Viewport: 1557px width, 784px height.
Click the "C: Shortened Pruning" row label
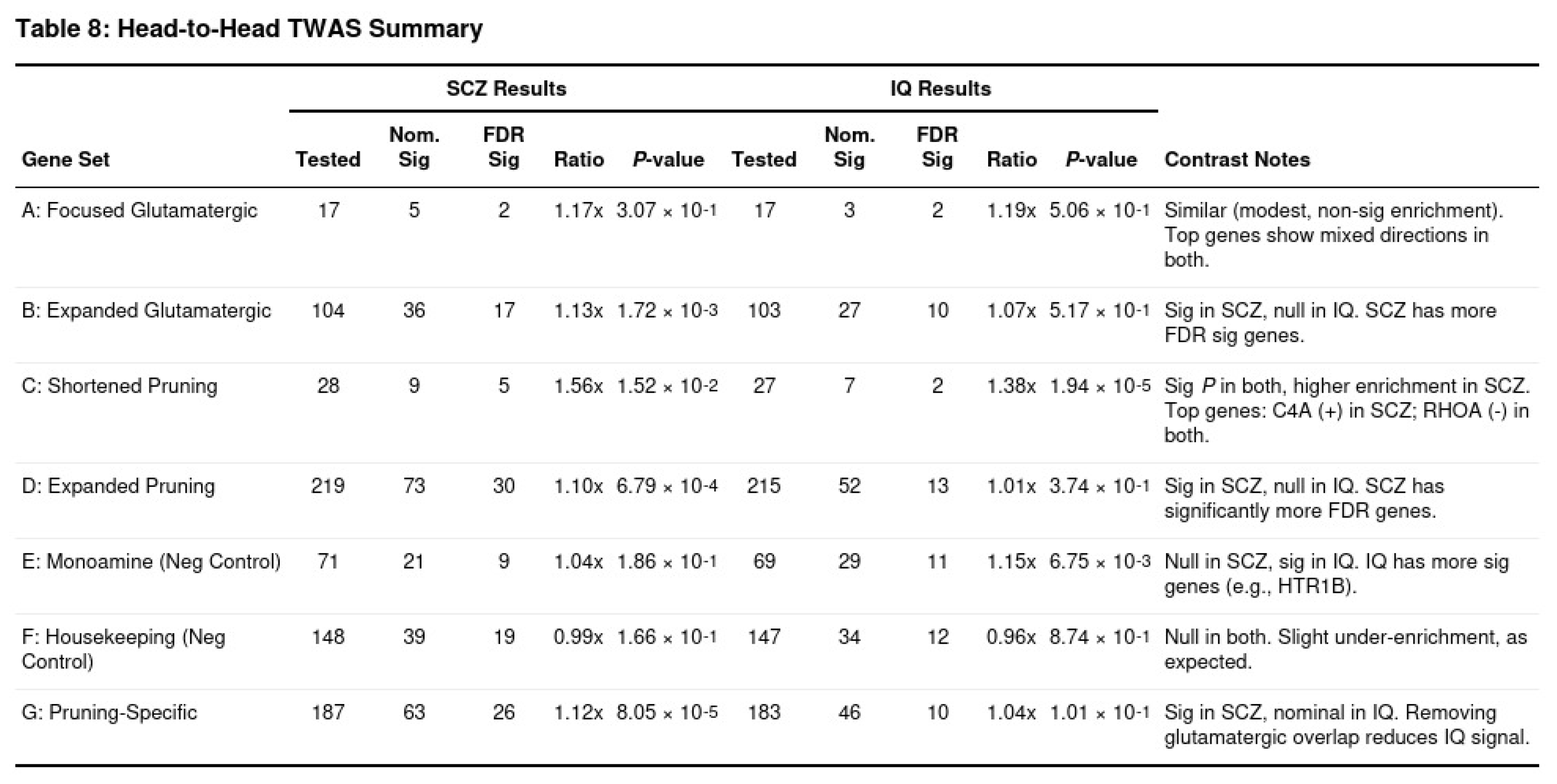pos(119,386)
